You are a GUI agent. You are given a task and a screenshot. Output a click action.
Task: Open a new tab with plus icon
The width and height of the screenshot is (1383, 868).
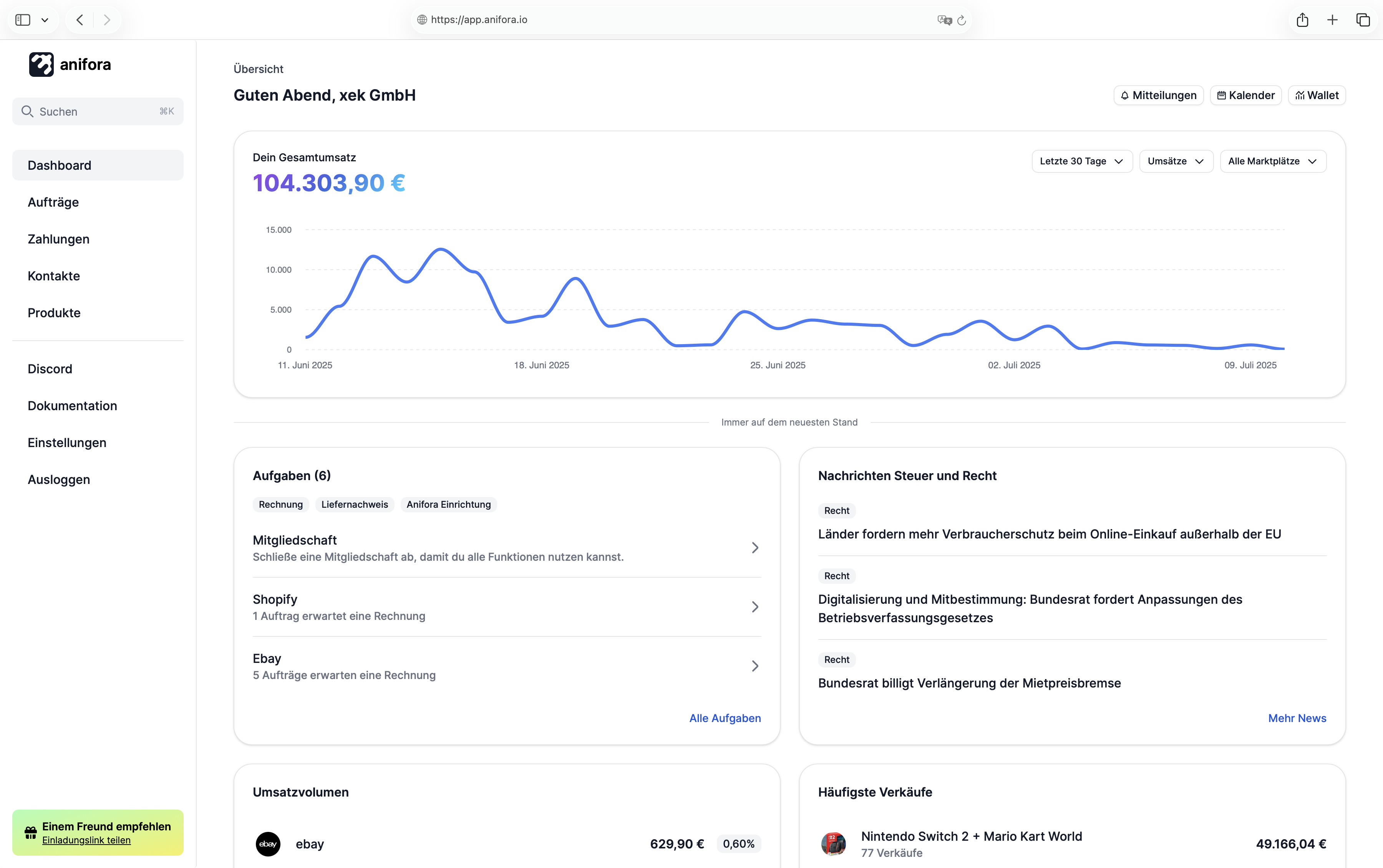tap(1332, 20)
